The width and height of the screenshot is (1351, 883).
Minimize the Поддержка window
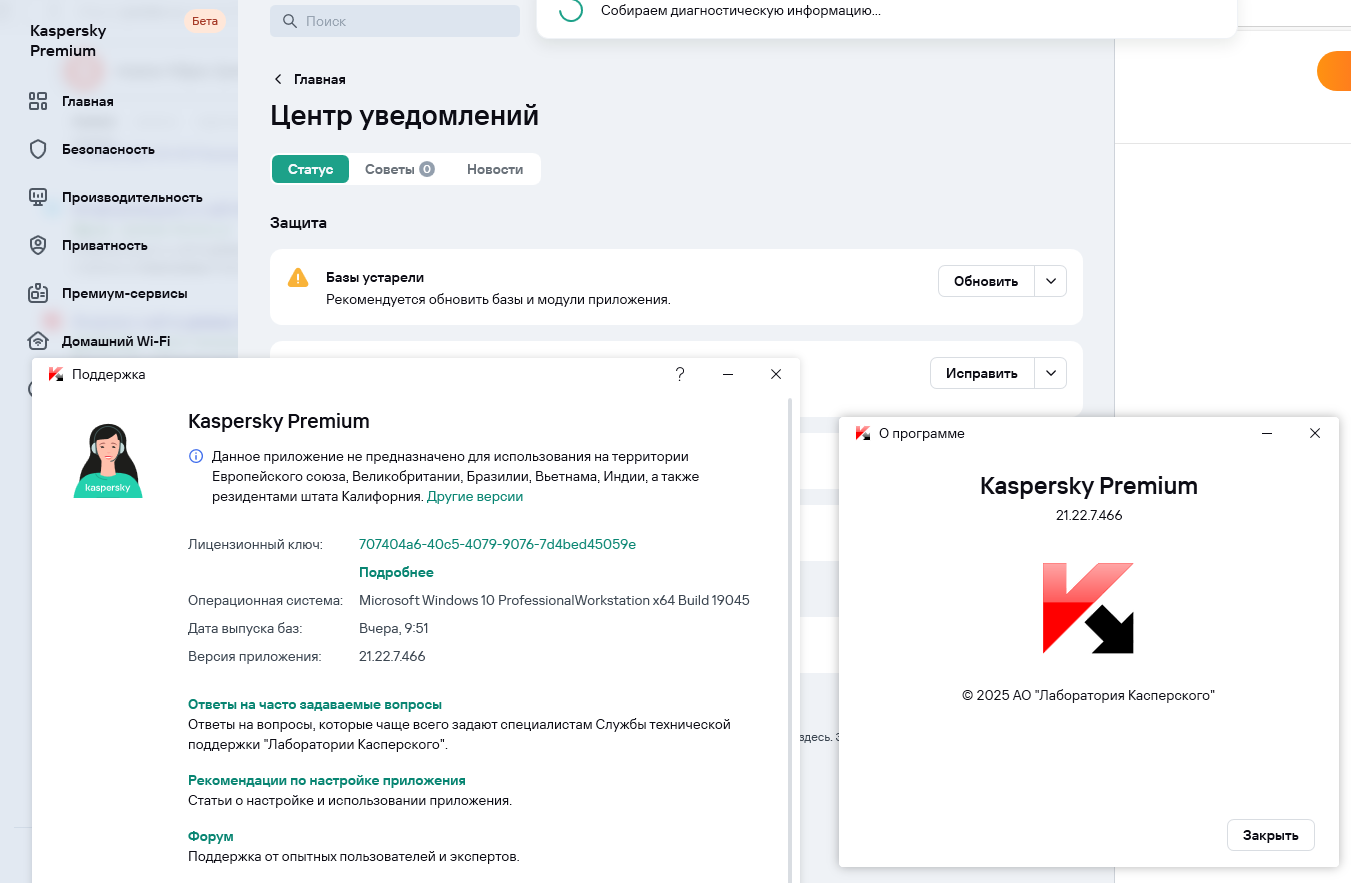point(728,374)
